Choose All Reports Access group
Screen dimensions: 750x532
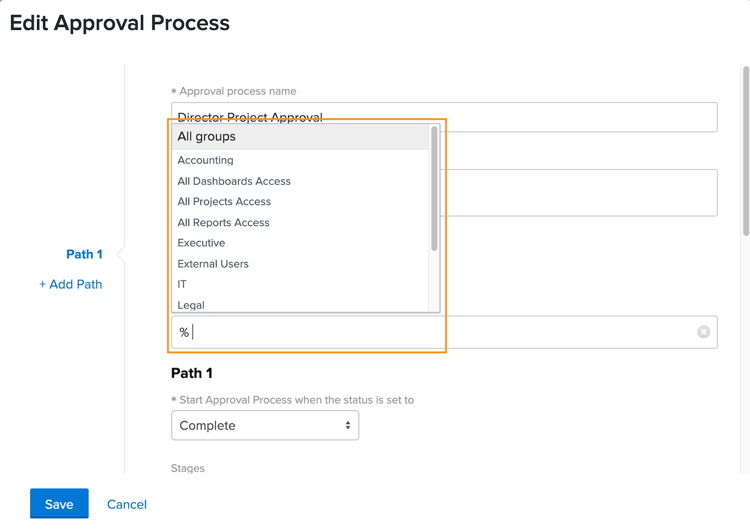coord(223,223)
